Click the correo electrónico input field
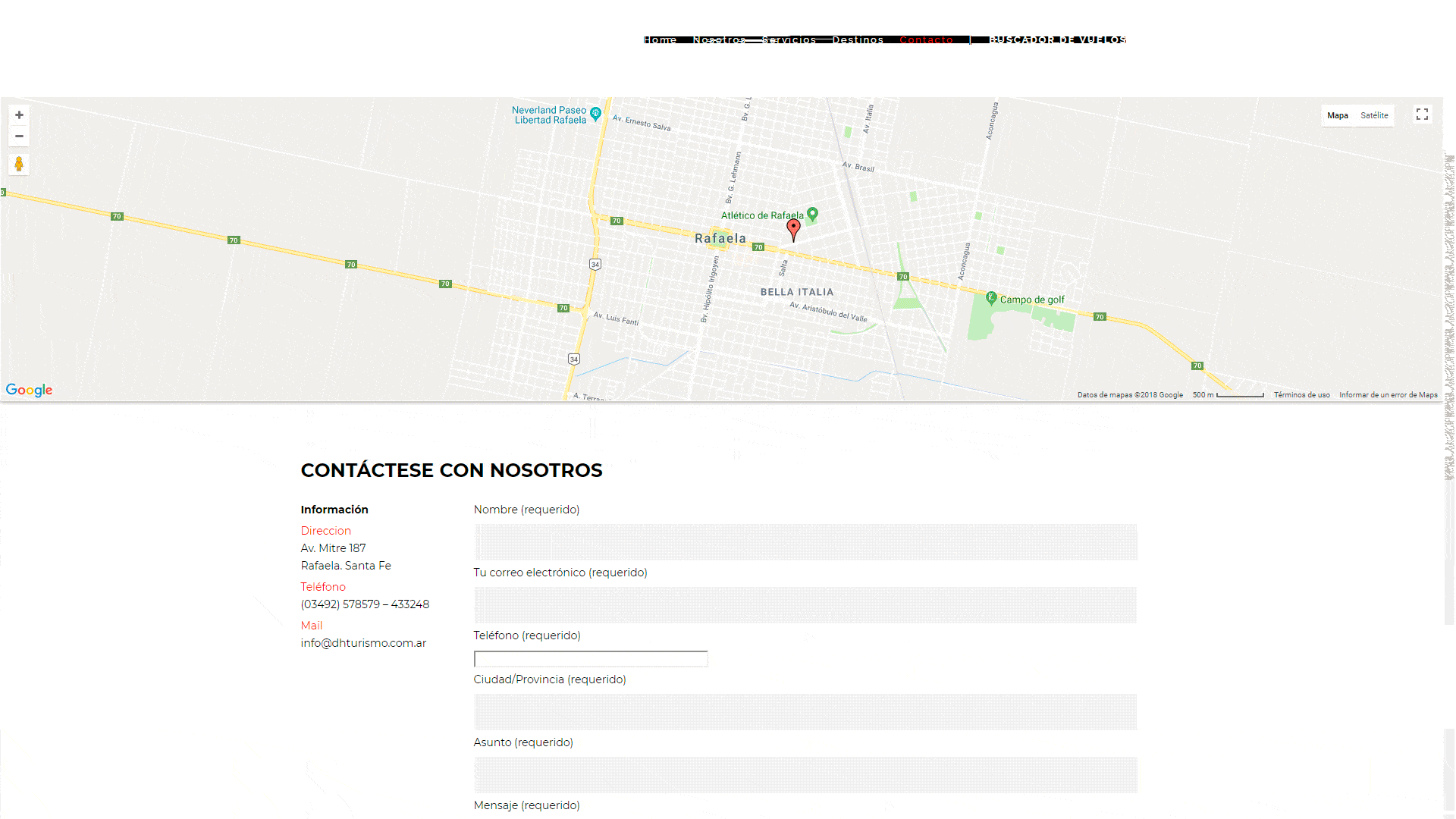 [805, 604]
